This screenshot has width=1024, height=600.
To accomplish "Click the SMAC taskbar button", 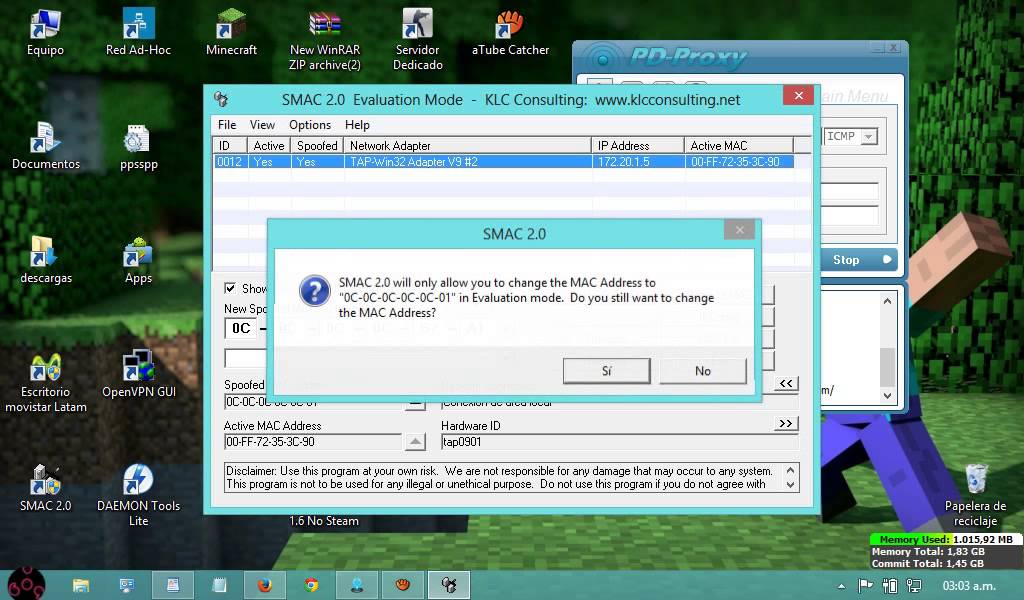I will point(449,585).
